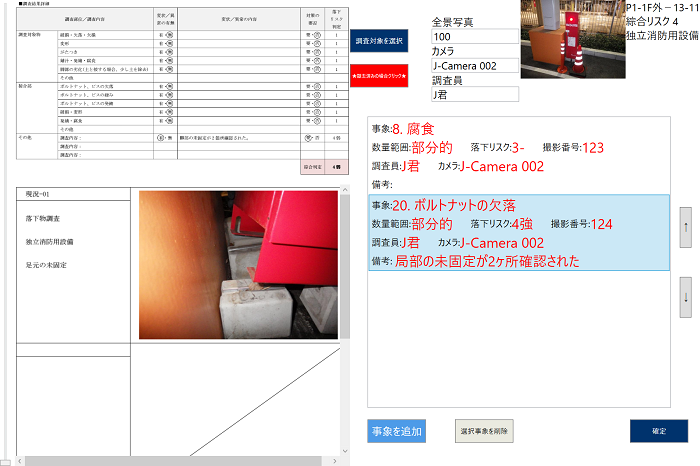
Task: Click the 総合判定 cell in survey table
Action: pyautogui.click(x=312, y=167)
